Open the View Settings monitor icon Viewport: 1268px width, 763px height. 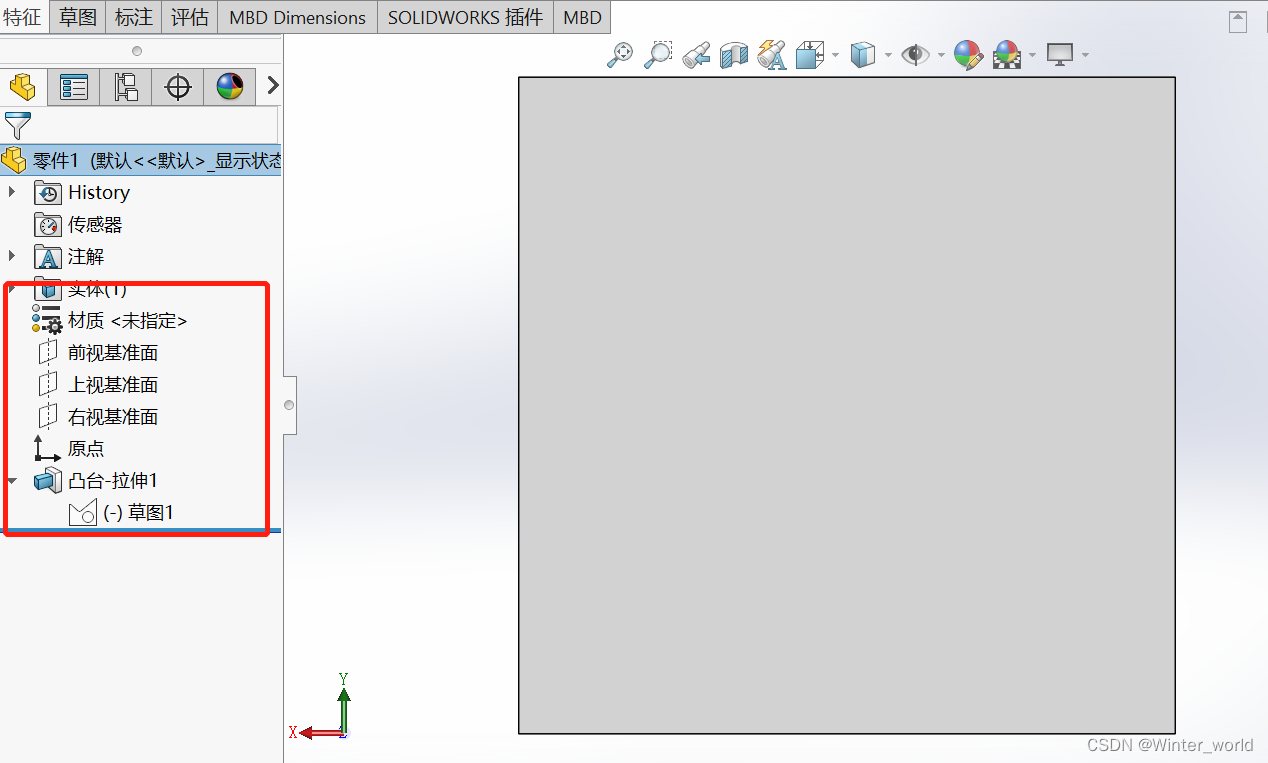coord(1060,55)
